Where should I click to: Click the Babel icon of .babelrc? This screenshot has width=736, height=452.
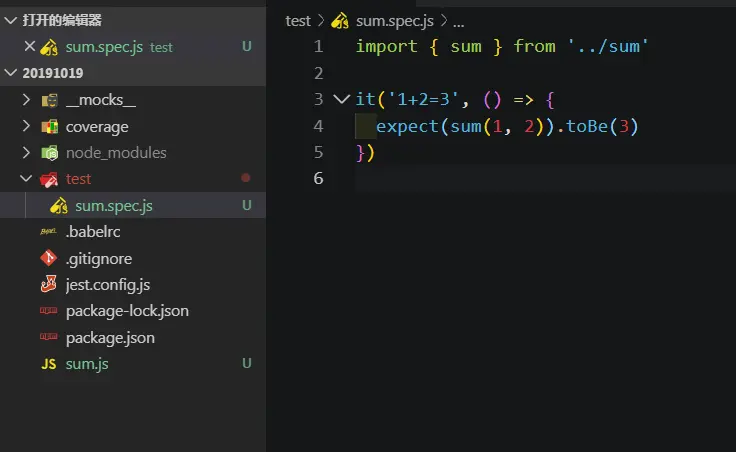coord(48,231)
